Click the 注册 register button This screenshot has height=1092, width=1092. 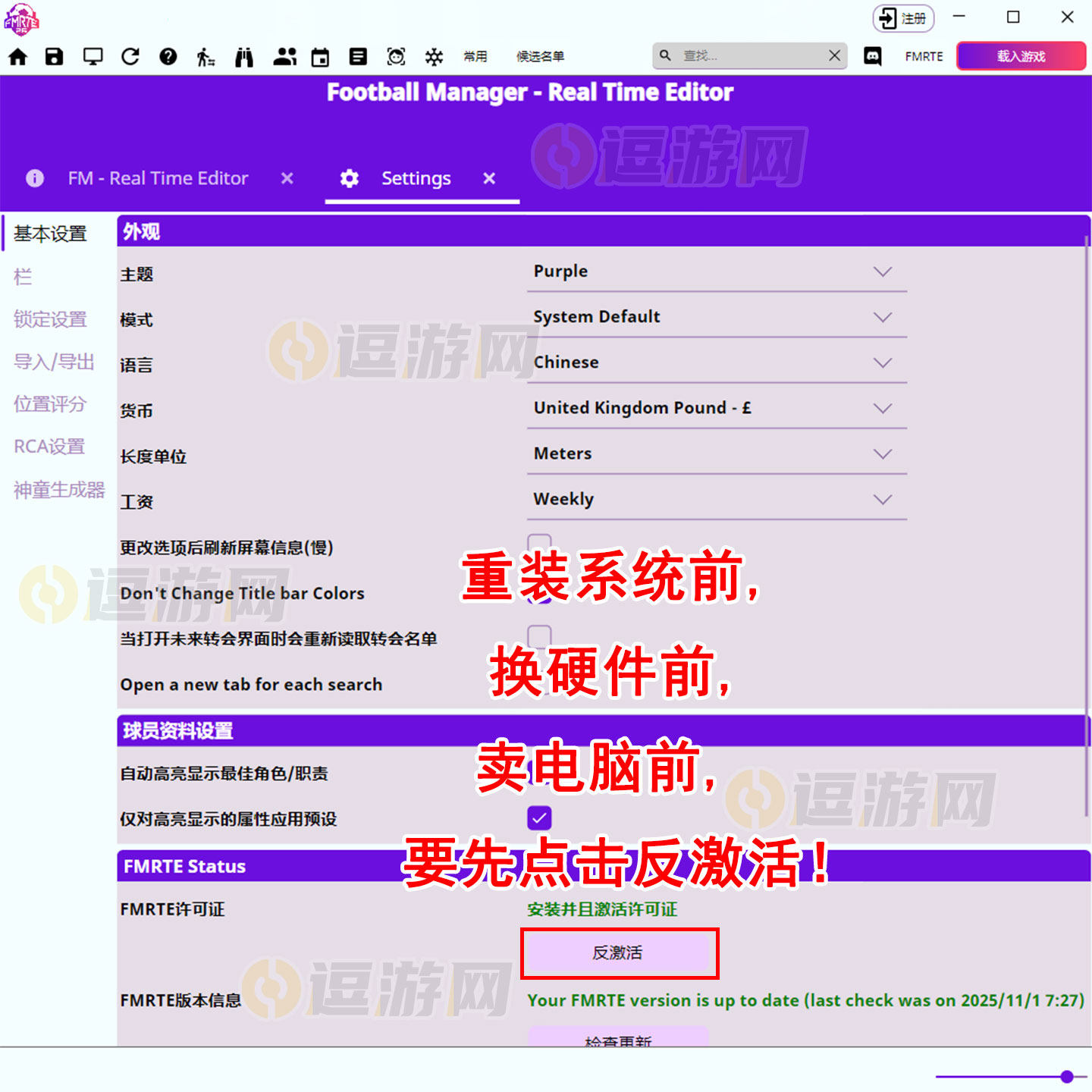click(x=903, y=18)
